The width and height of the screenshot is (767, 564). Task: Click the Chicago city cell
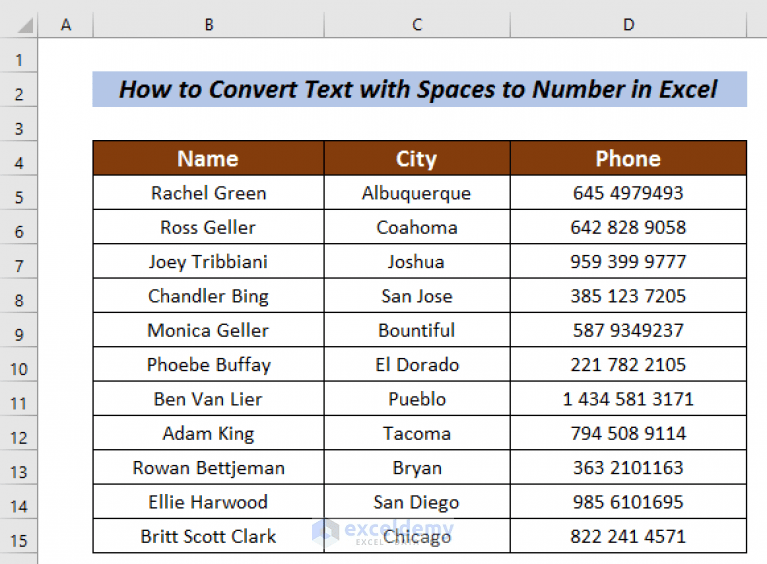[417, 536]
